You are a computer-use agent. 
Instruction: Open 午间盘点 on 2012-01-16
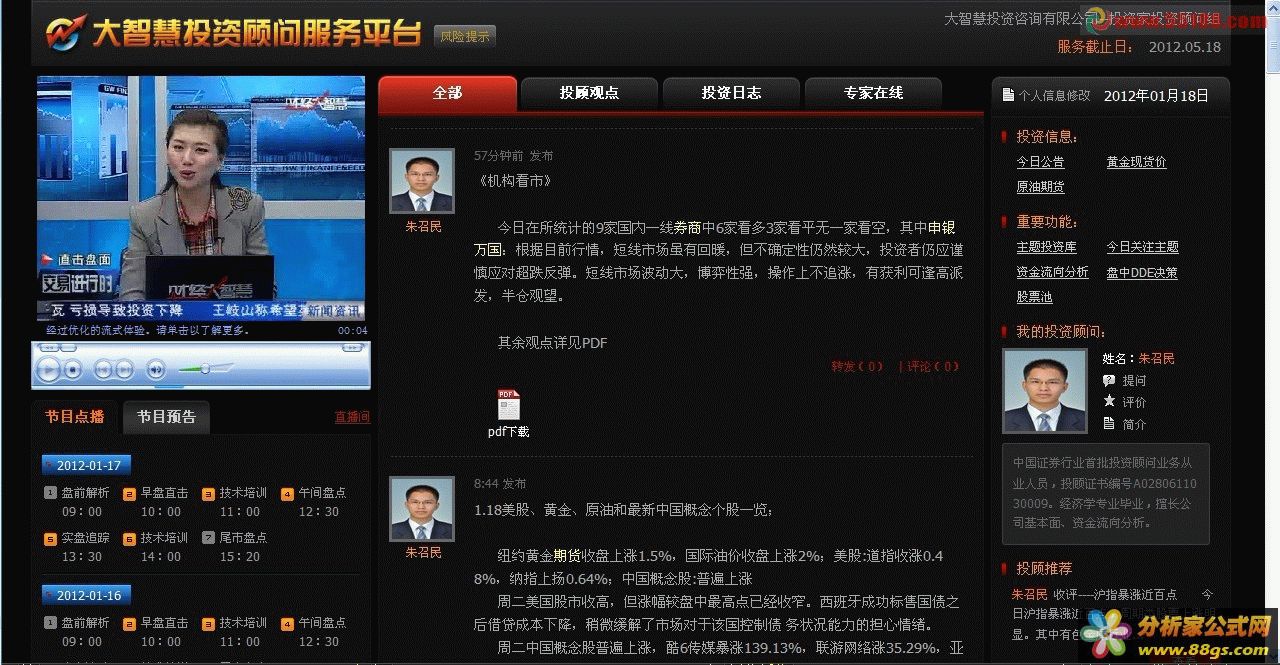pos(314,632)
